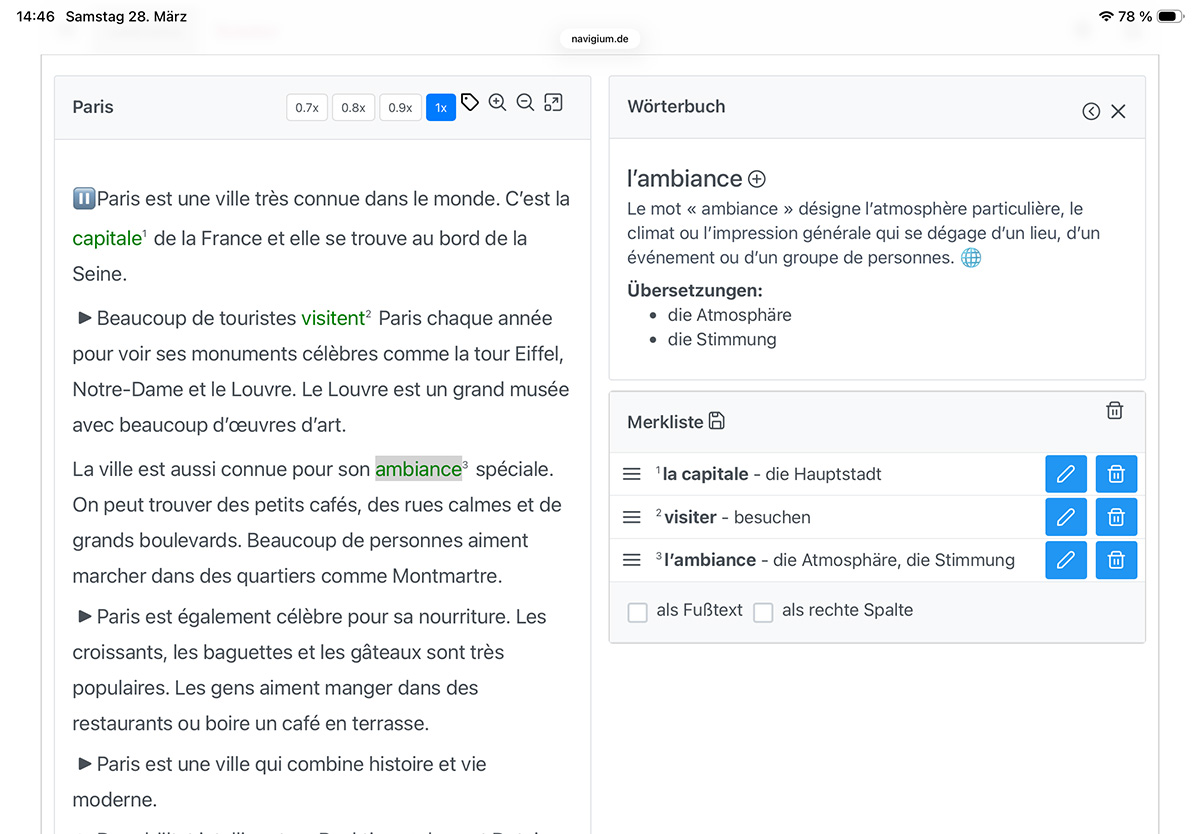Viewport: 1200px width, 834px height.
Task: Pause playback at the start of the text
Action: point(84,199)
